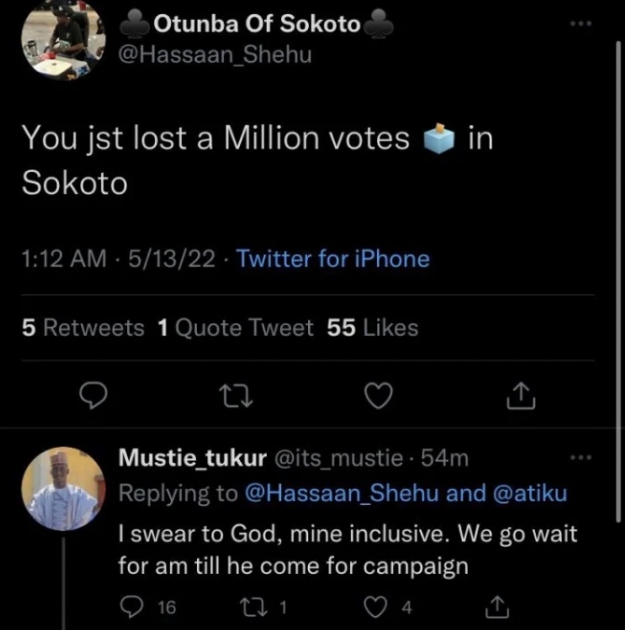Image resolution: width=625 pixels, height=630 pixels.
Task: Reply to the main tweet
Action: pos(93,398)
